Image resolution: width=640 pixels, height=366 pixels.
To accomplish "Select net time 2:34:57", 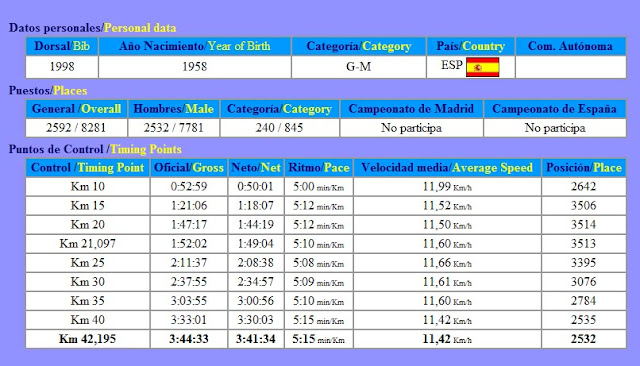I will [x=256, y=282].
